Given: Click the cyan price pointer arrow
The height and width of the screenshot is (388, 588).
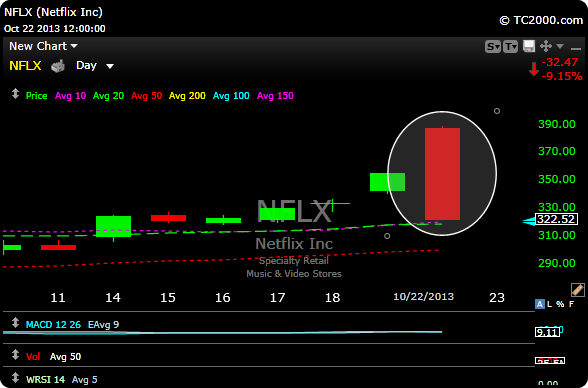Looking at the screenshot, I should pyautogui.click(x=529, y=222).
